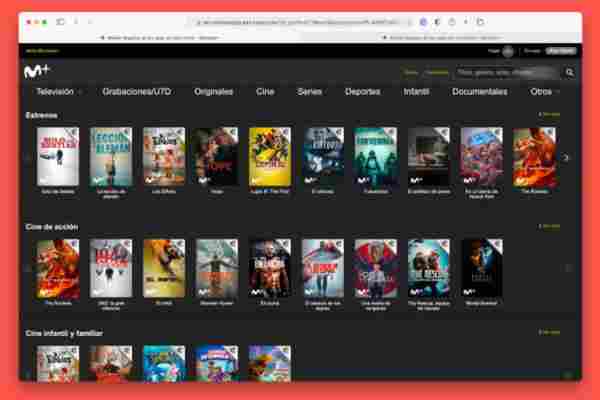
Task: Click the Cine de acción carousel left arrow
Action: 28,269
